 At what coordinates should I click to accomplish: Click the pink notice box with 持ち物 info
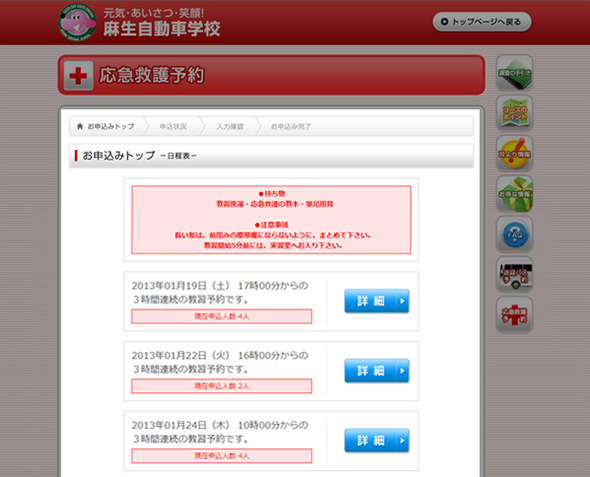271,220
